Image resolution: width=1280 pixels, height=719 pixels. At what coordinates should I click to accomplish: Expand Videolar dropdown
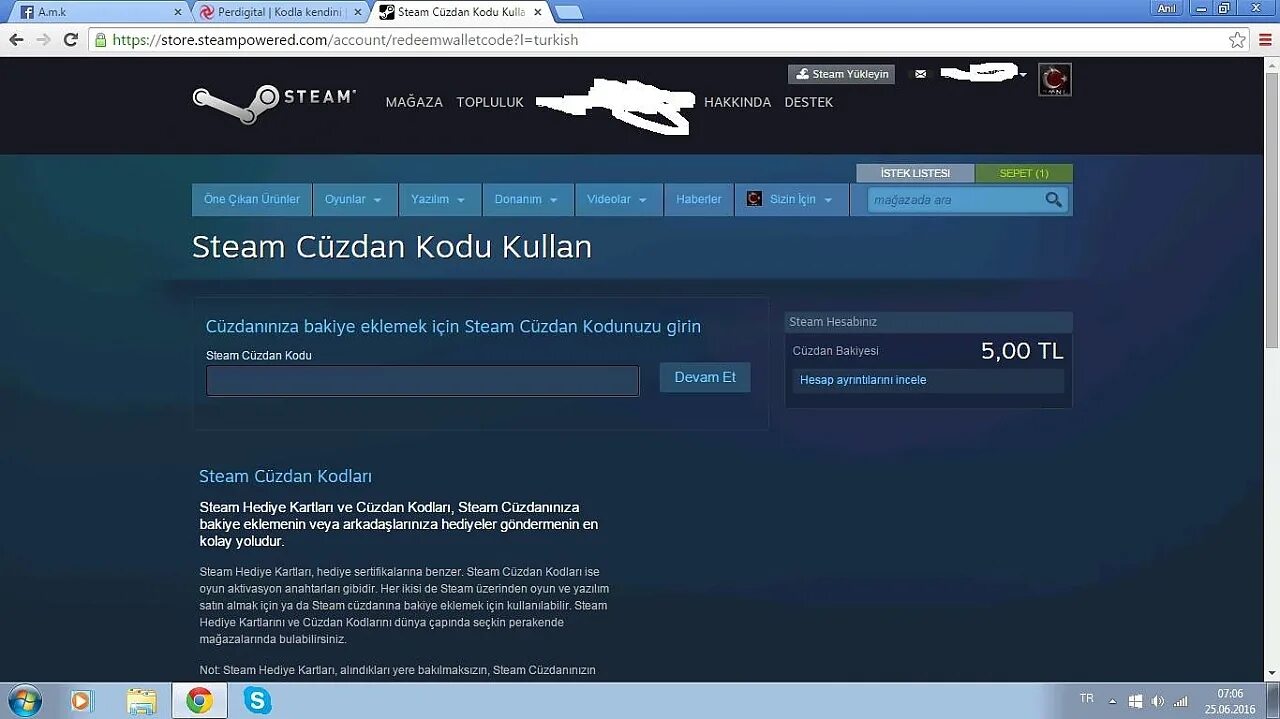(619, 199)
